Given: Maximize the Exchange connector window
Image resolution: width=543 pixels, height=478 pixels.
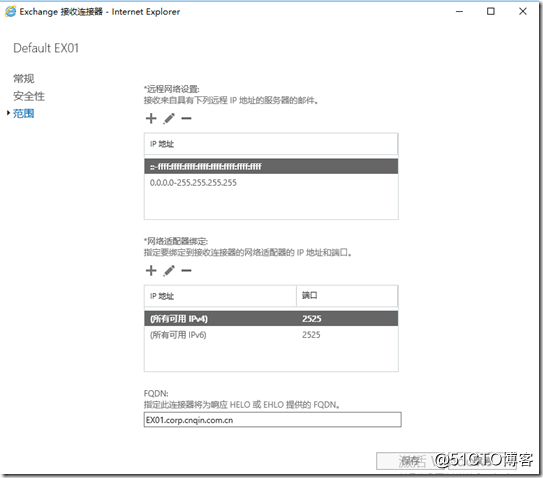Looking at the screenshot, I should tap(491, 11).
